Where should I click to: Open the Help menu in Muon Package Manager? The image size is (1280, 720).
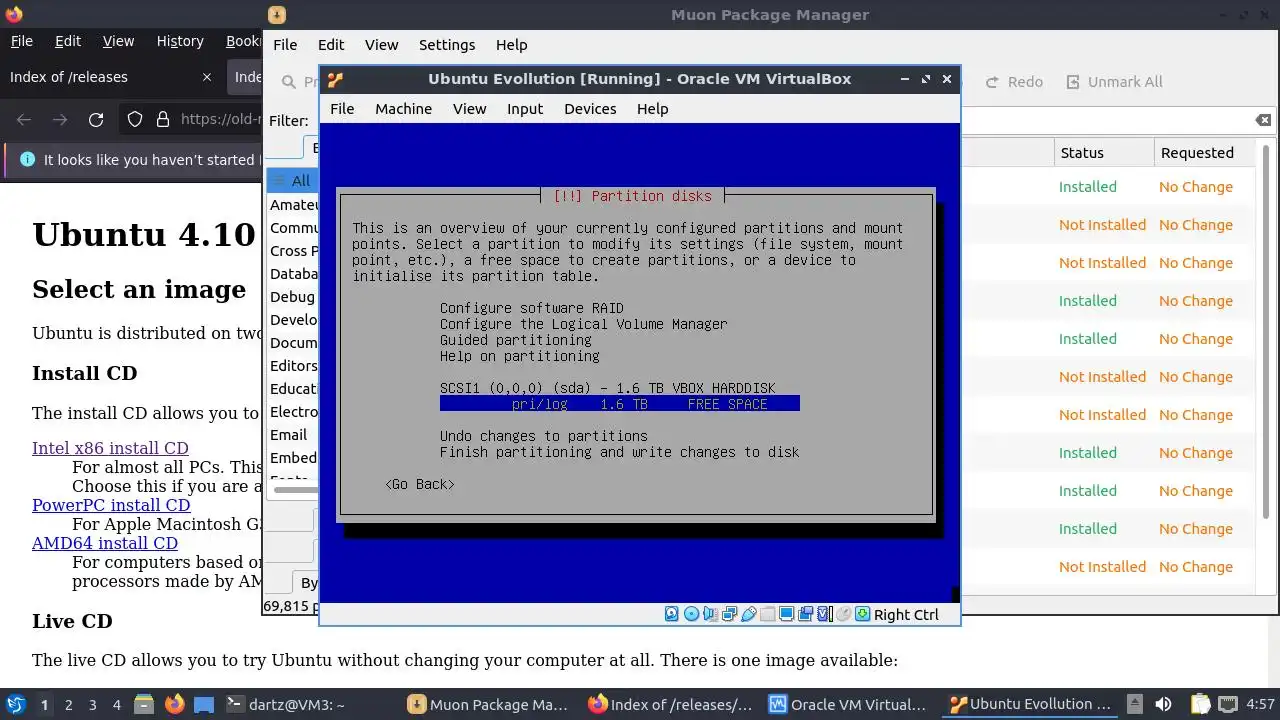(511, 45)
